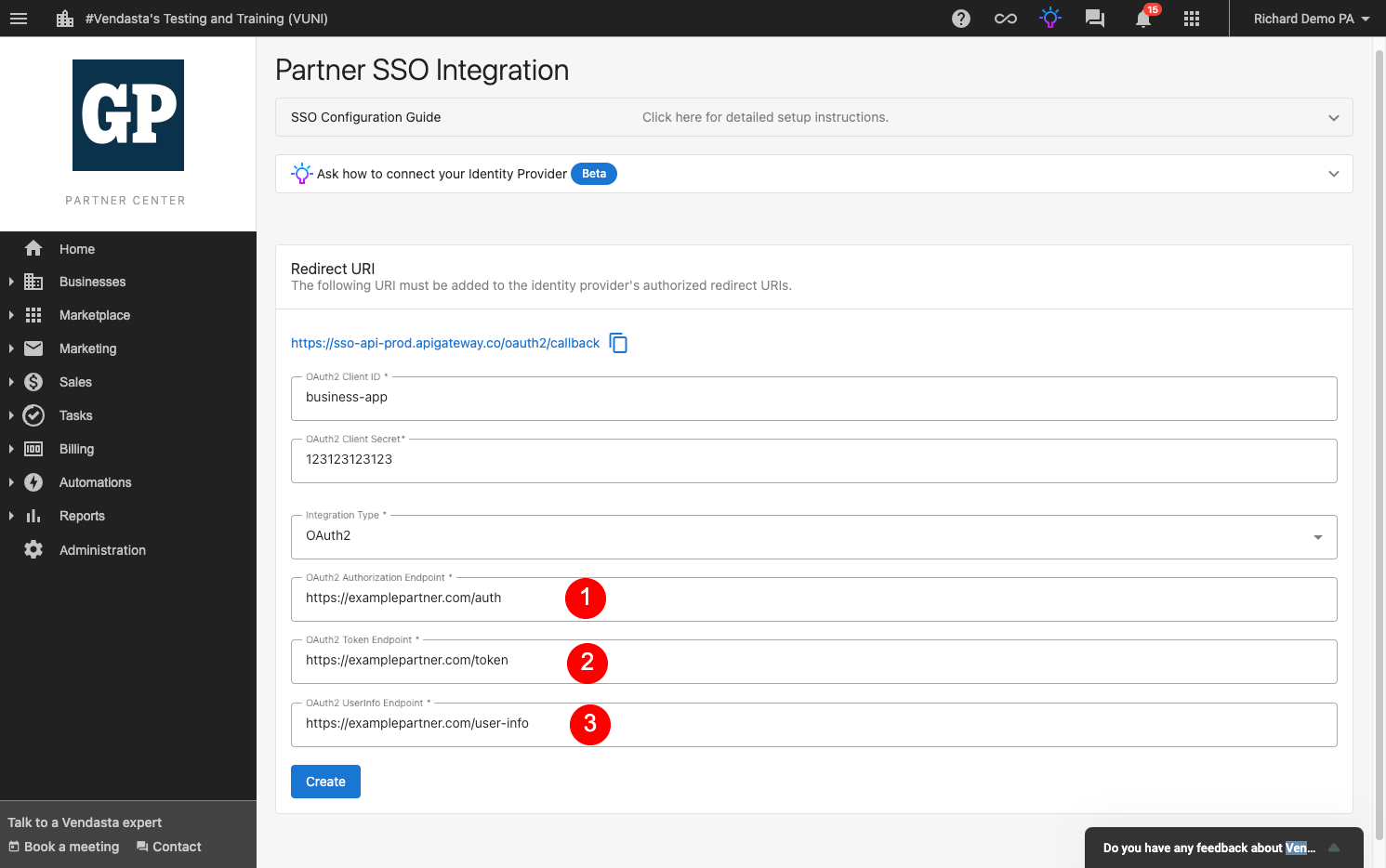The height and width of the screenshot is (868, 1386).
Task: Click the OAuth2 Token Endpoint field
Action: 814,662
